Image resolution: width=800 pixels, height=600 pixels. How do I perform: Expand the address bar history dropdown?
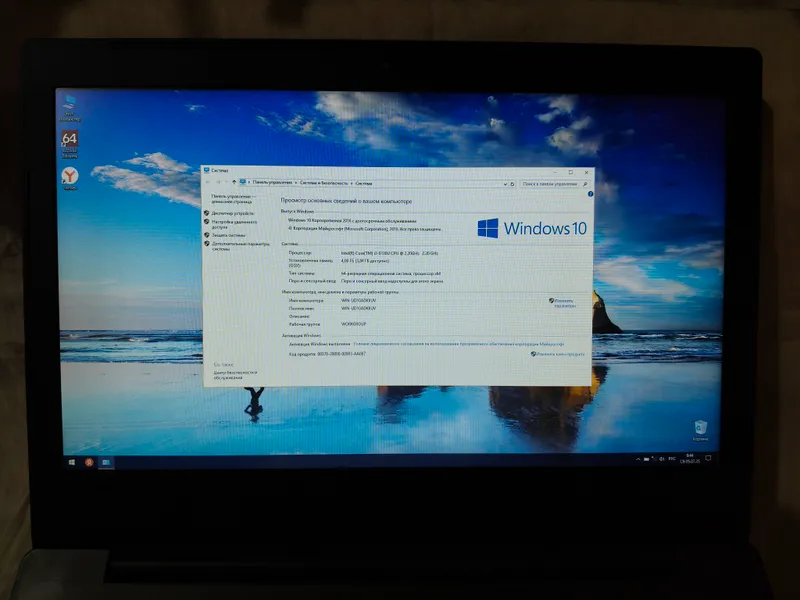click(x=505, y=184)
